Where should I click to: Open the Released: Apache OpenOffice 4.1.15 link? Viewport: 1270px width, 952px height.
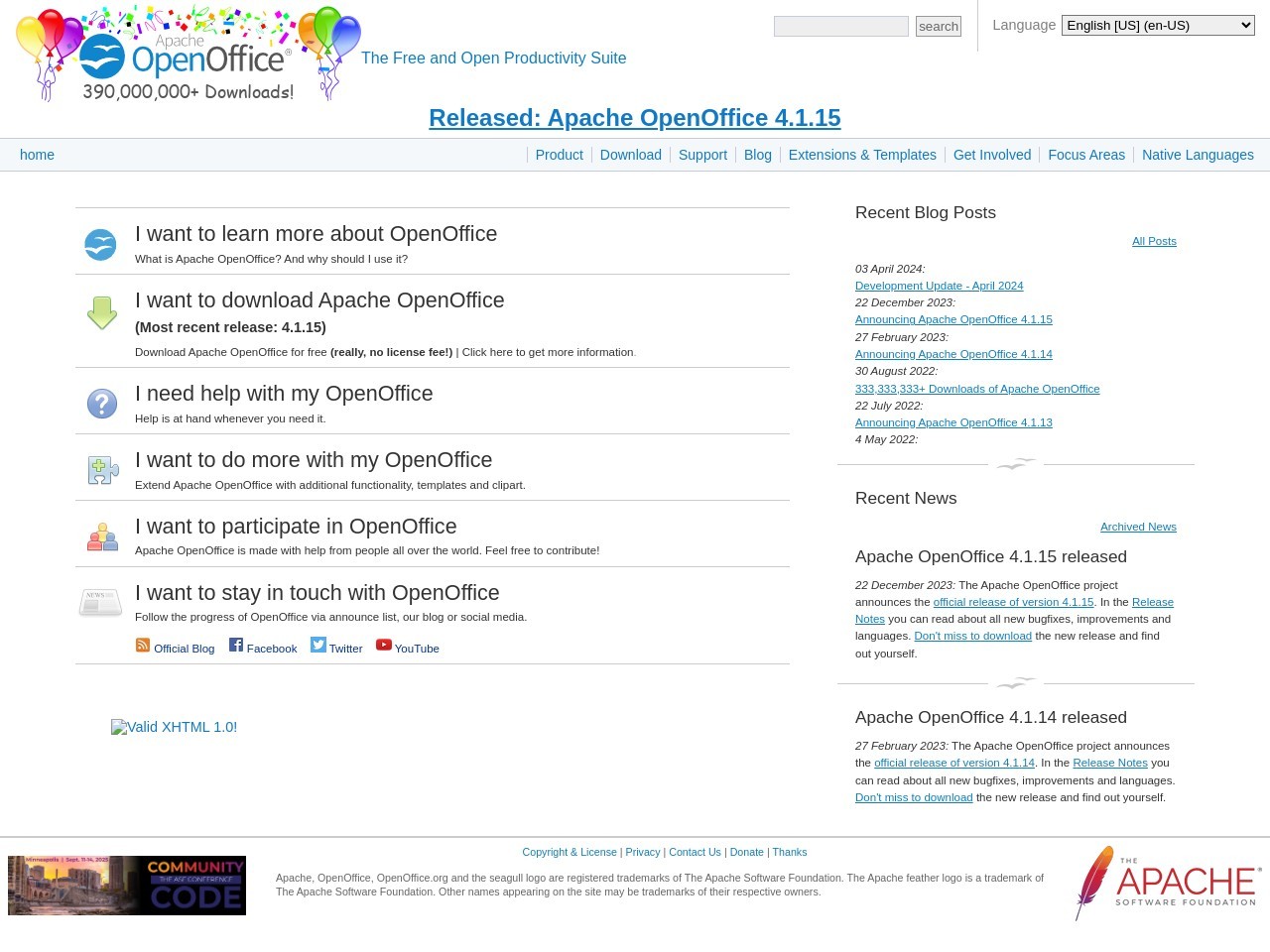click(x=634, y=118)
